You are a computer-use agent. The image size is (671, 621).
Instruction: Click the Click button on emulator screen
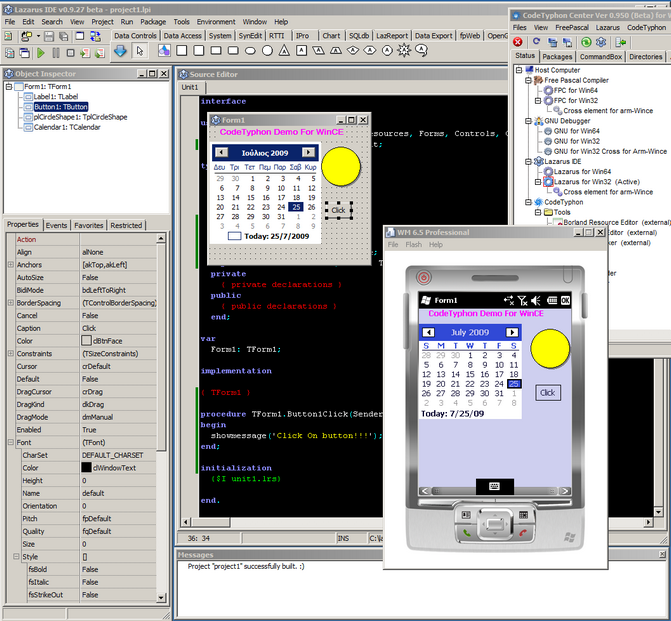(548, 393)
